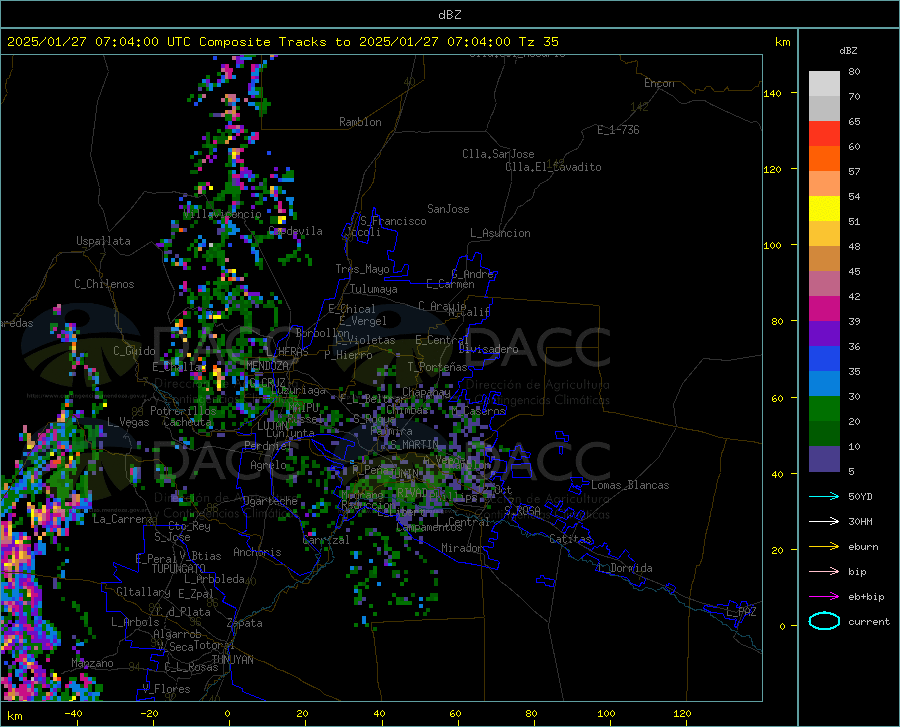Viewport: 900px width, 727px height.
Task: Select the 60-65 dBZ red swatch
Action: [824, 134]
